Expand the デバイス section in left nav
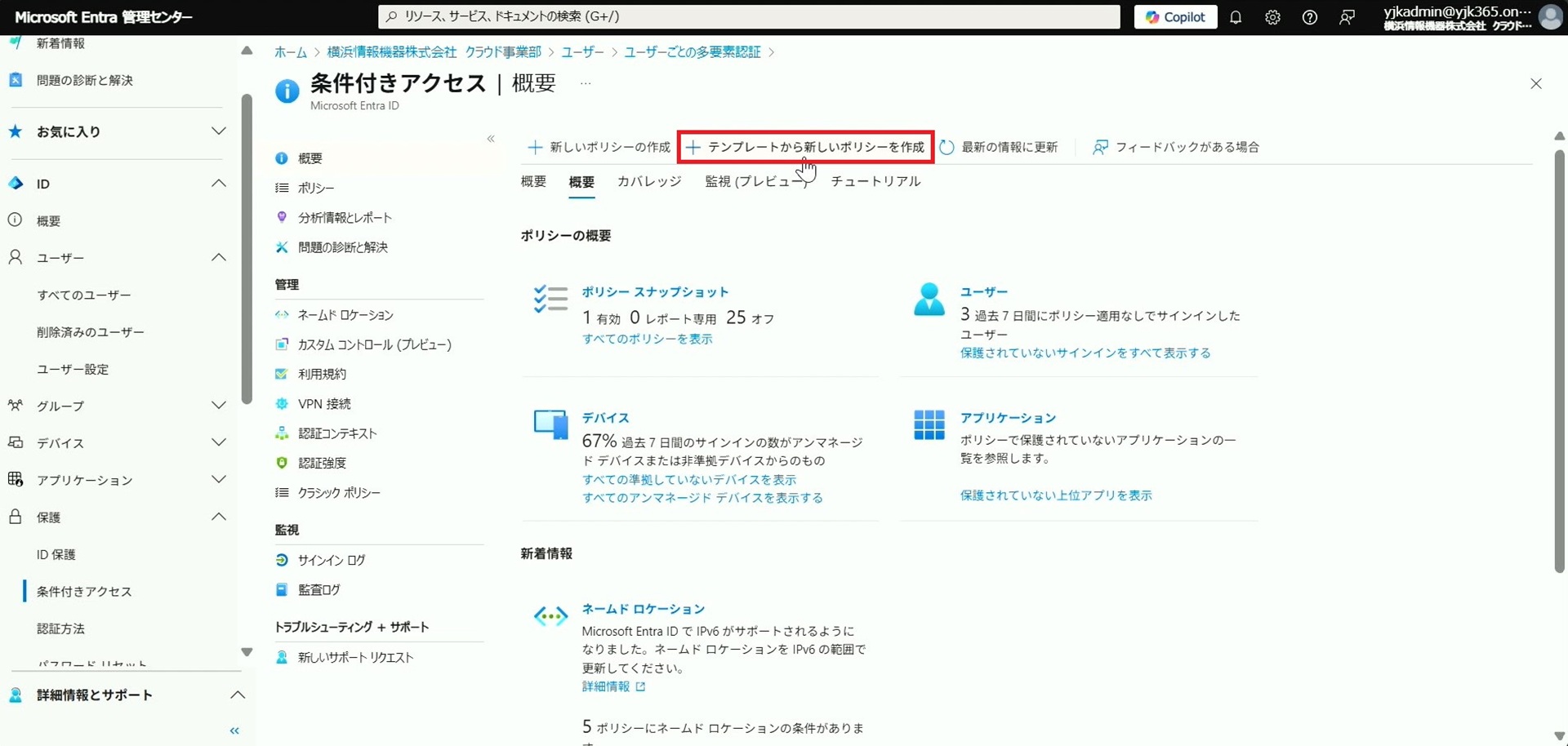 click(218, 442)
